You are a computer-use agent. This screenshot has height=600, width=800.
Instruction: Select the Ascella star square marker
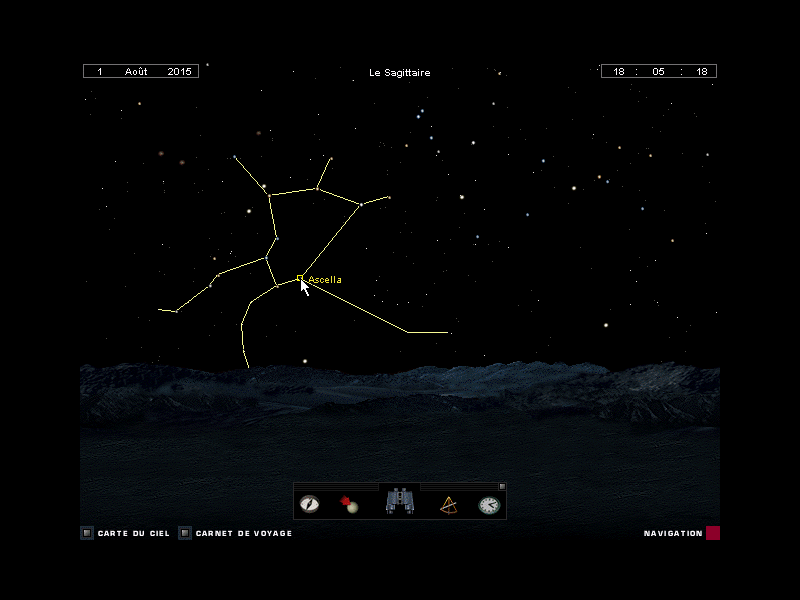pos(299,278)
